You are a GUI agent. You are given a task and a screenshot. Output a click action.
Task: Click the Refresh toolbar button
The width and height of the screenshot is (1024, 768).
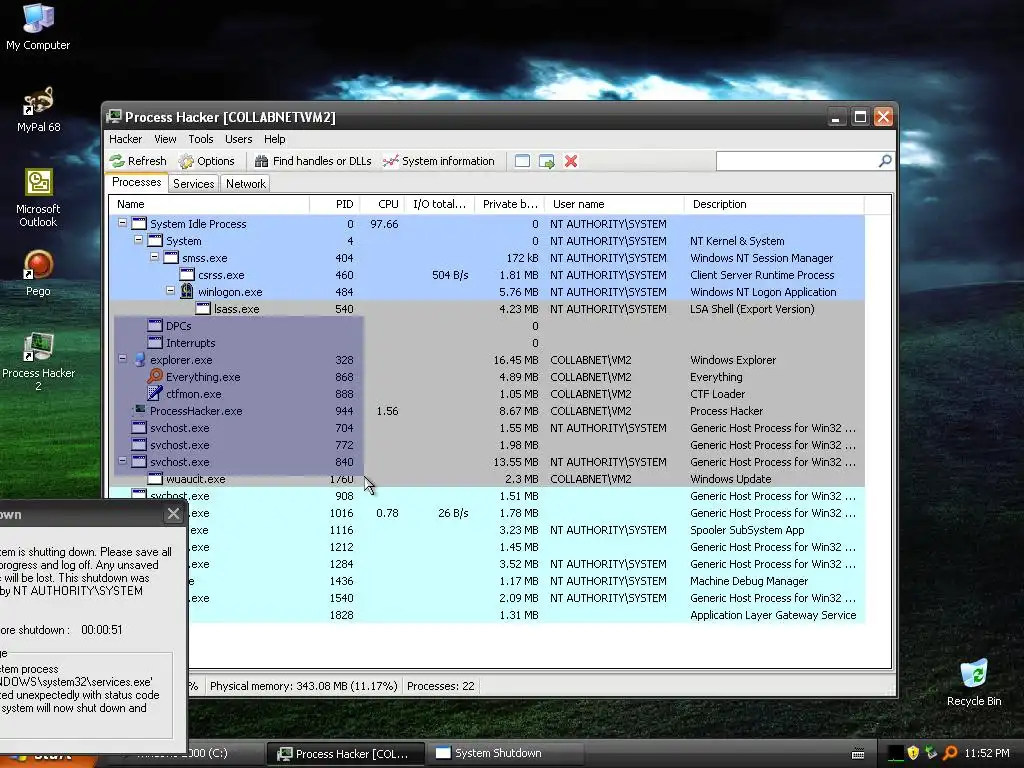(138, 161)
